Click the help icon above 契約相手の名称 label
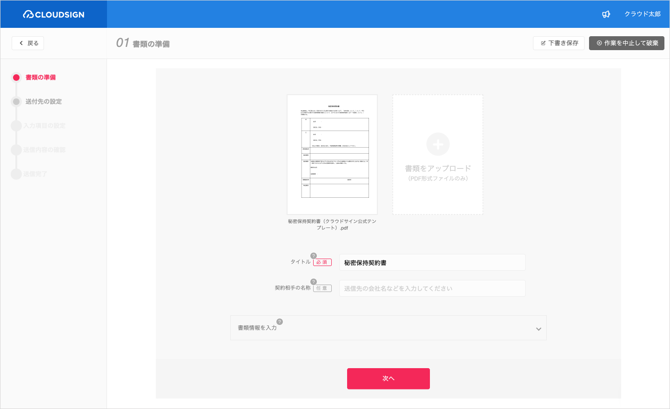 (314, 282)
